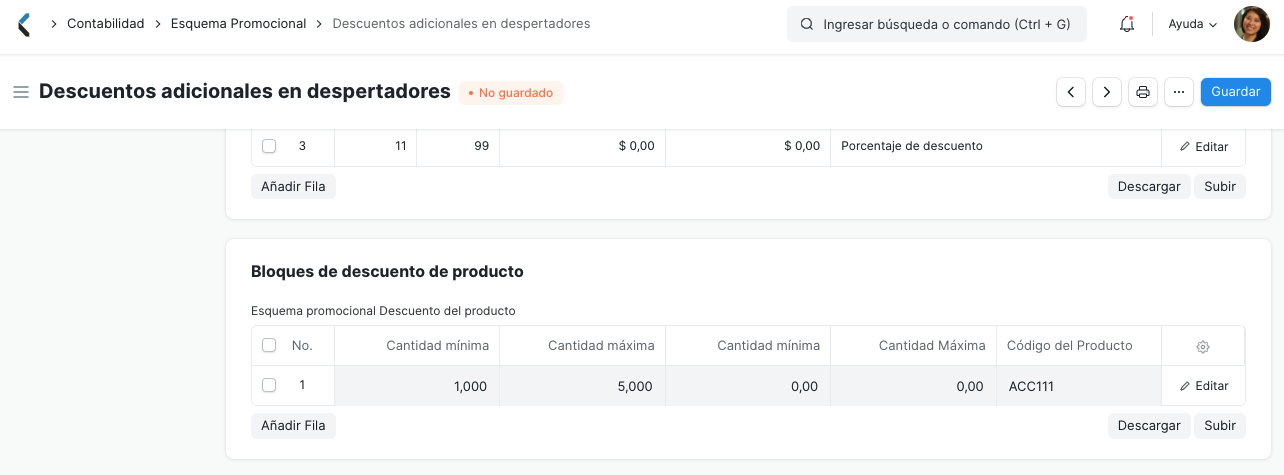The width and height of the screenshot is (1284, 475).
Task: Click the No guardado status badge
Action: pyautogui.click(x=511, y=93)
